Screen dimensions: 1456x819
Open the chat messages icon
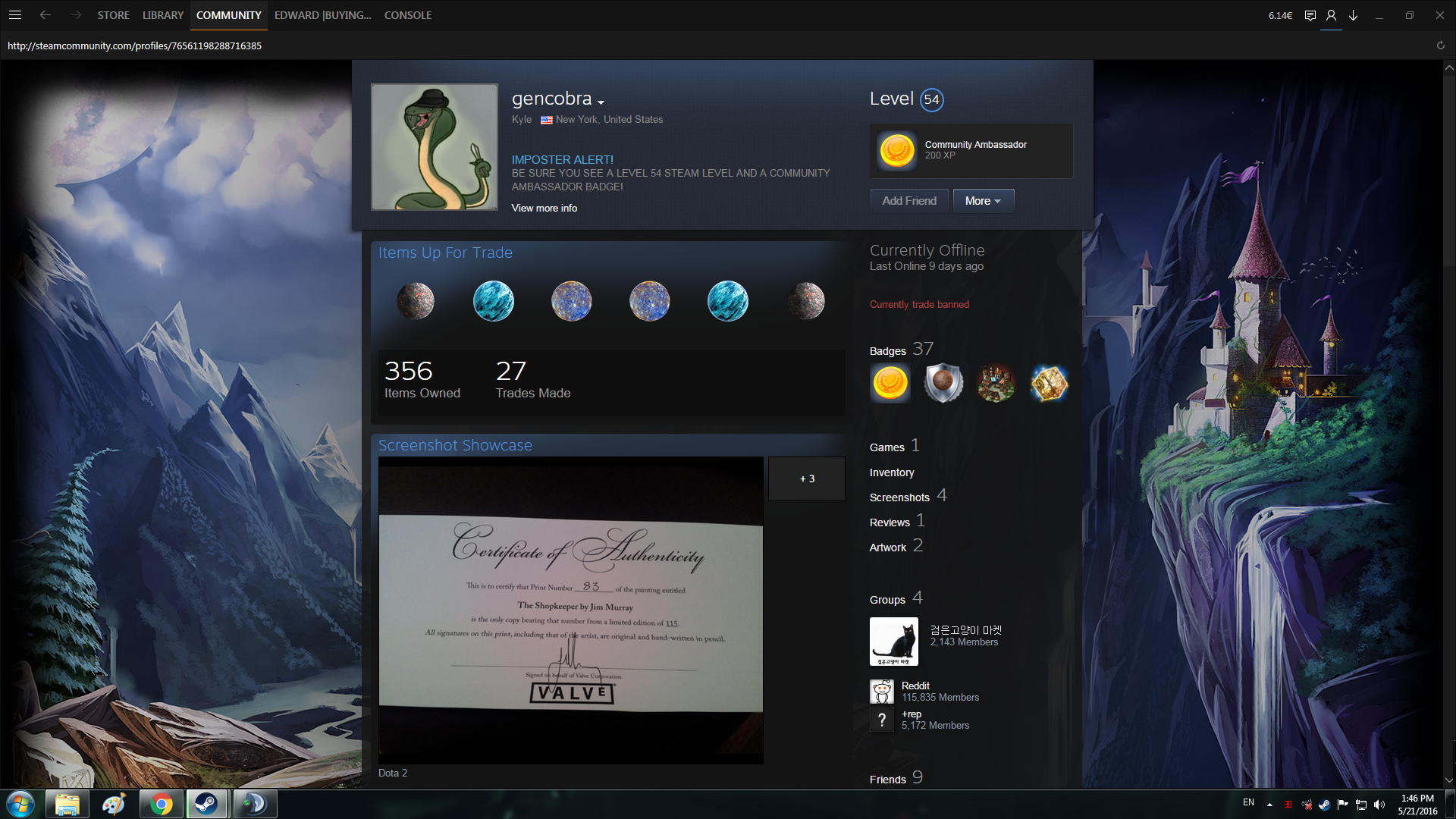point(1310,15)
